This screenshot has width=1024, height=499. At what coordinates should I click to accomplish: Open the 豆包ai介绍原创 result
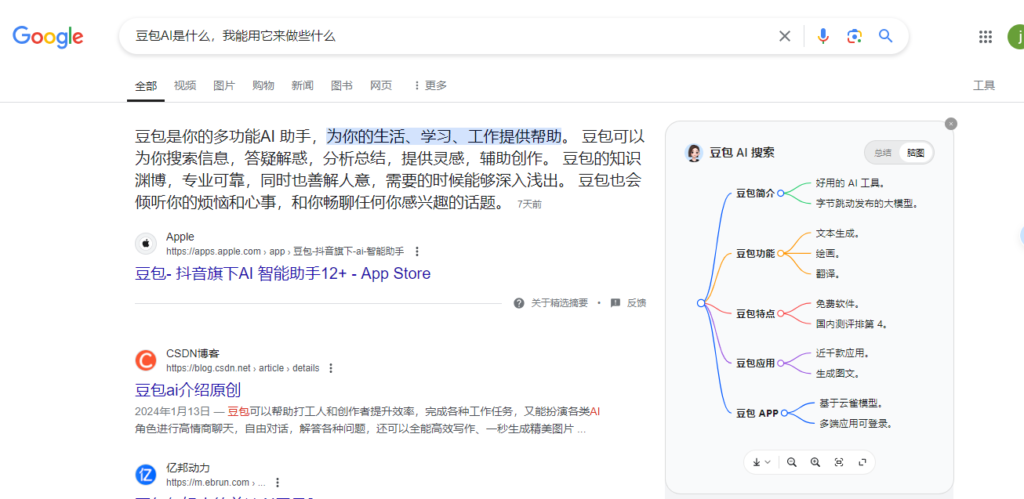(x=188, y=390)
